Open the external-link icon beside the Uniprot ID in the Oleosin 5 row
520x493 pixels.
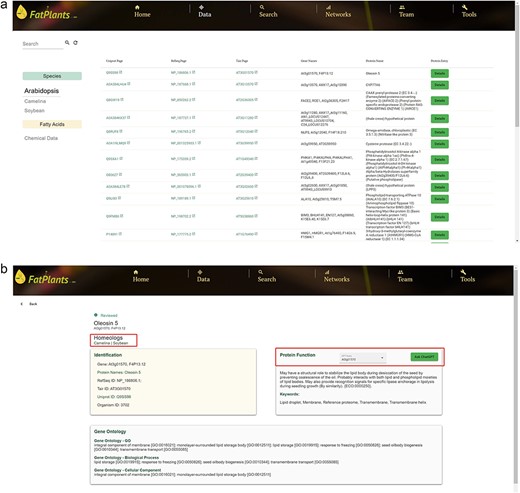121,72
